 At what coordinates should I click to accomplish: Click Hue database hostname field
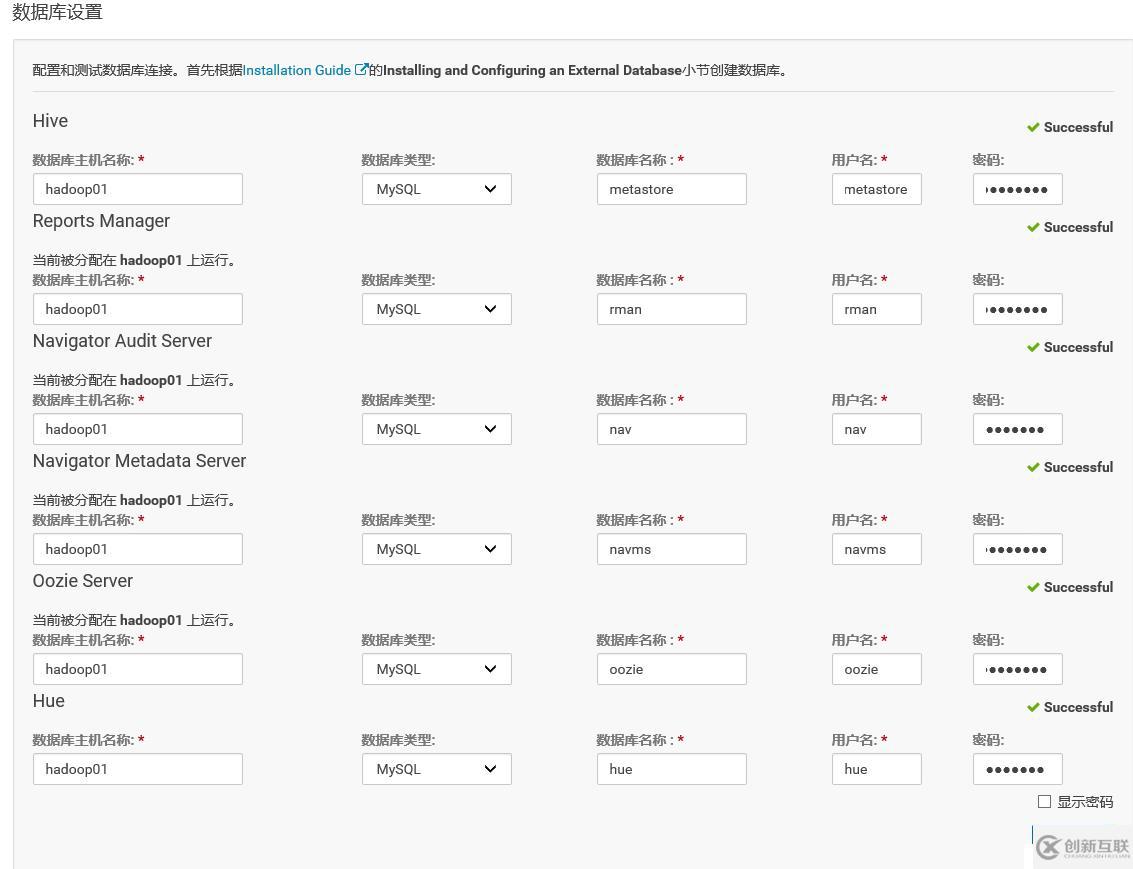[x=138, y=769]
